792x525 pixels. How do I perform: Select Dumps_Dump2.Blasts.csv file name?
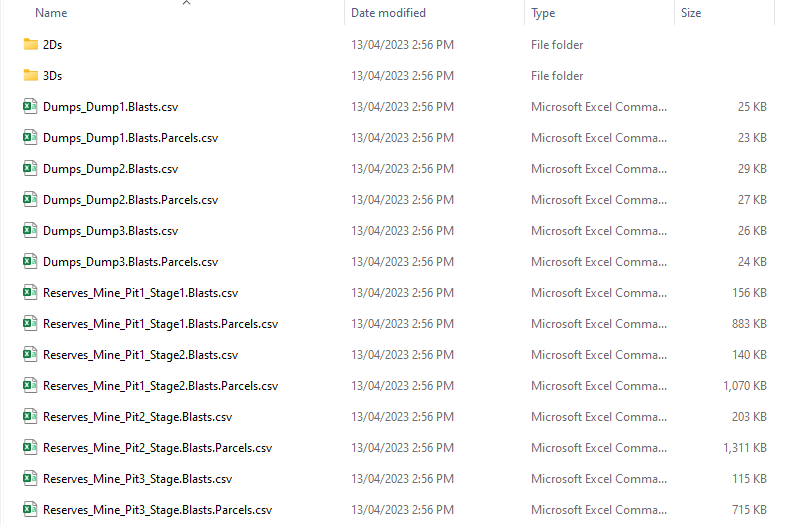click(x=110, y=169)
